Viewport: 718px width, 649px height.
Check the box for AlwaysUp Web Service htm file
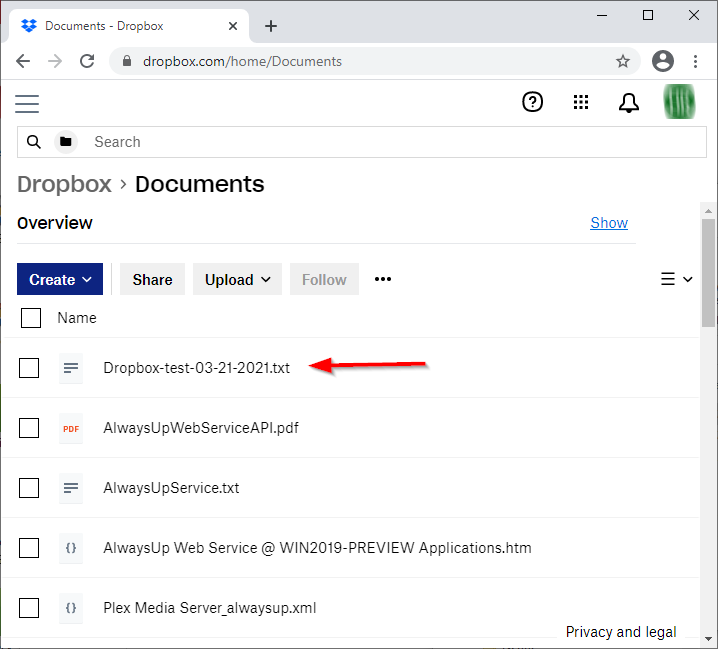[x=29, y=548]
